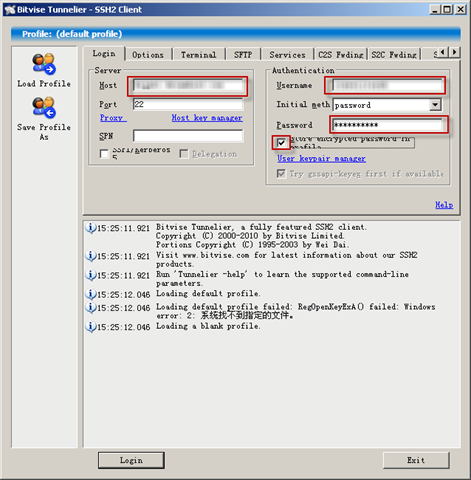Toggle the Delegation checkbox
Screen dimensions: 471x480
click(184, 154)
